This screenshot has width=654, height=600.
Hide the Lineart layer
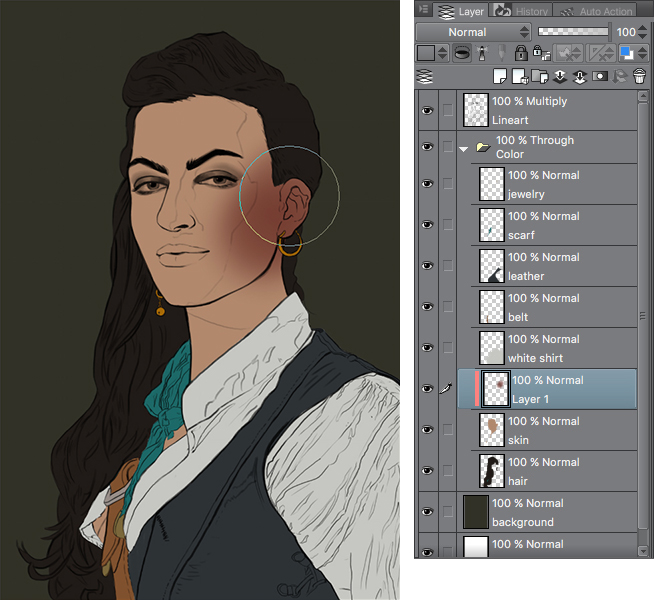pos(428,111)
